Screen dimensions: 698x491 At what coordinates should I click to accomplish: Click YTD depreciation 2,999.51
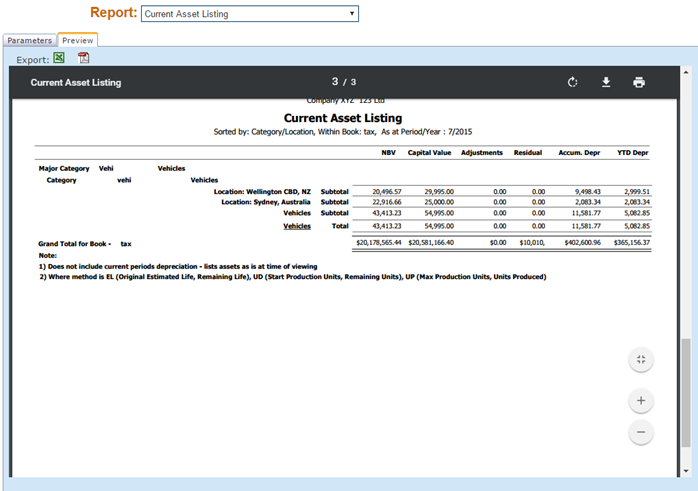[637, 192]
